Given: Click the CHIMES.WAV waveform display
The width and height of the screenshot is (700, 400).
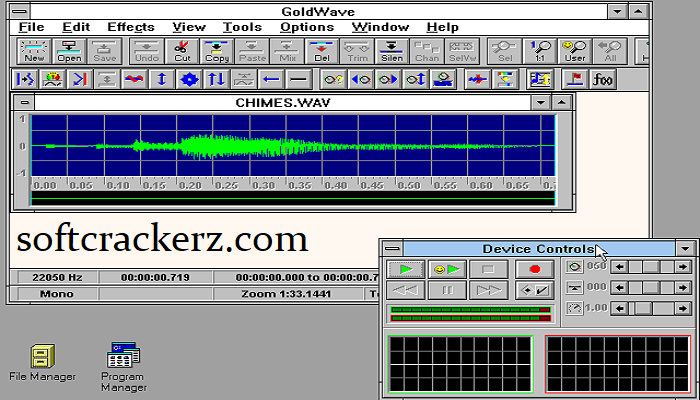Looking at the screenshot, I should (293, 146).
